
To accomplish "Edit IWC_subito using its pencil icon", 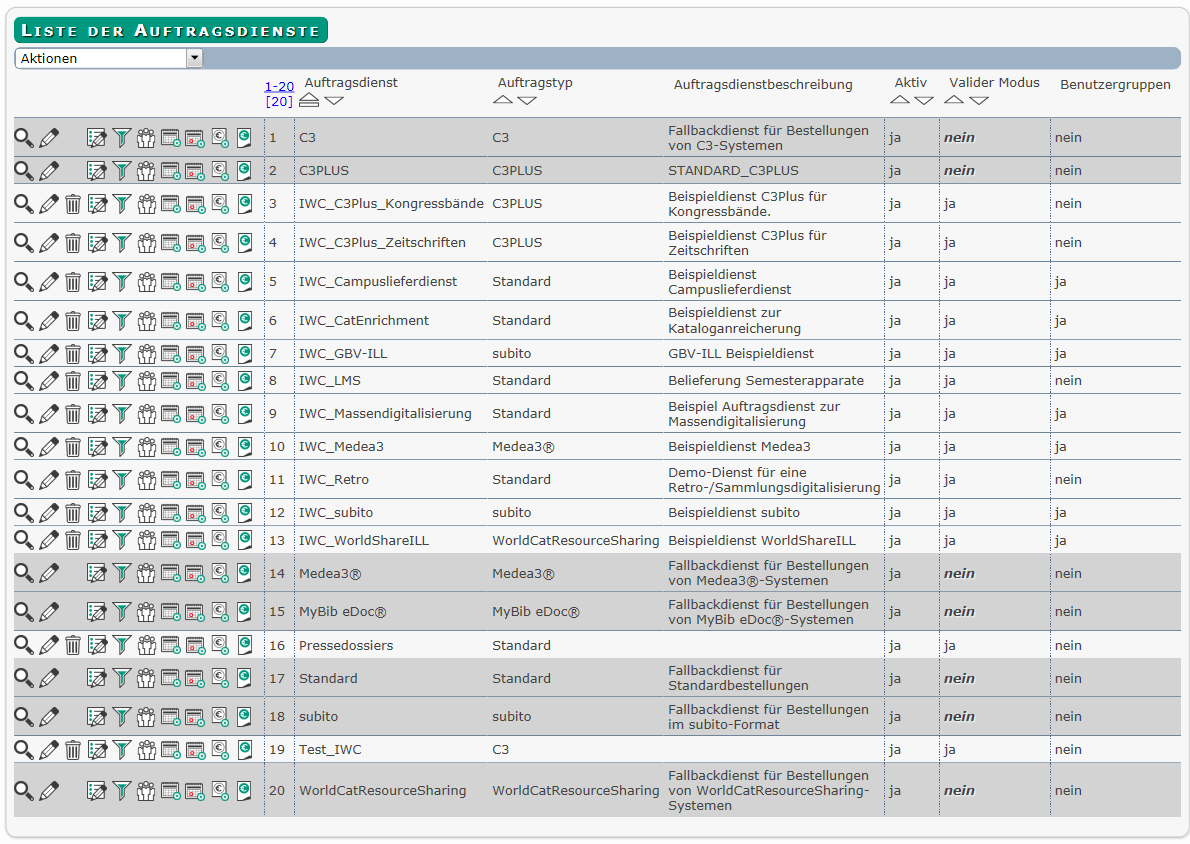I will (49, 513).
